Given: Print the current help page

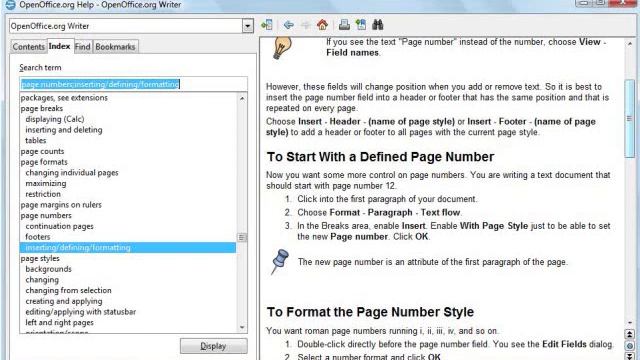Looking at the screenshot, I should point(344,25).
